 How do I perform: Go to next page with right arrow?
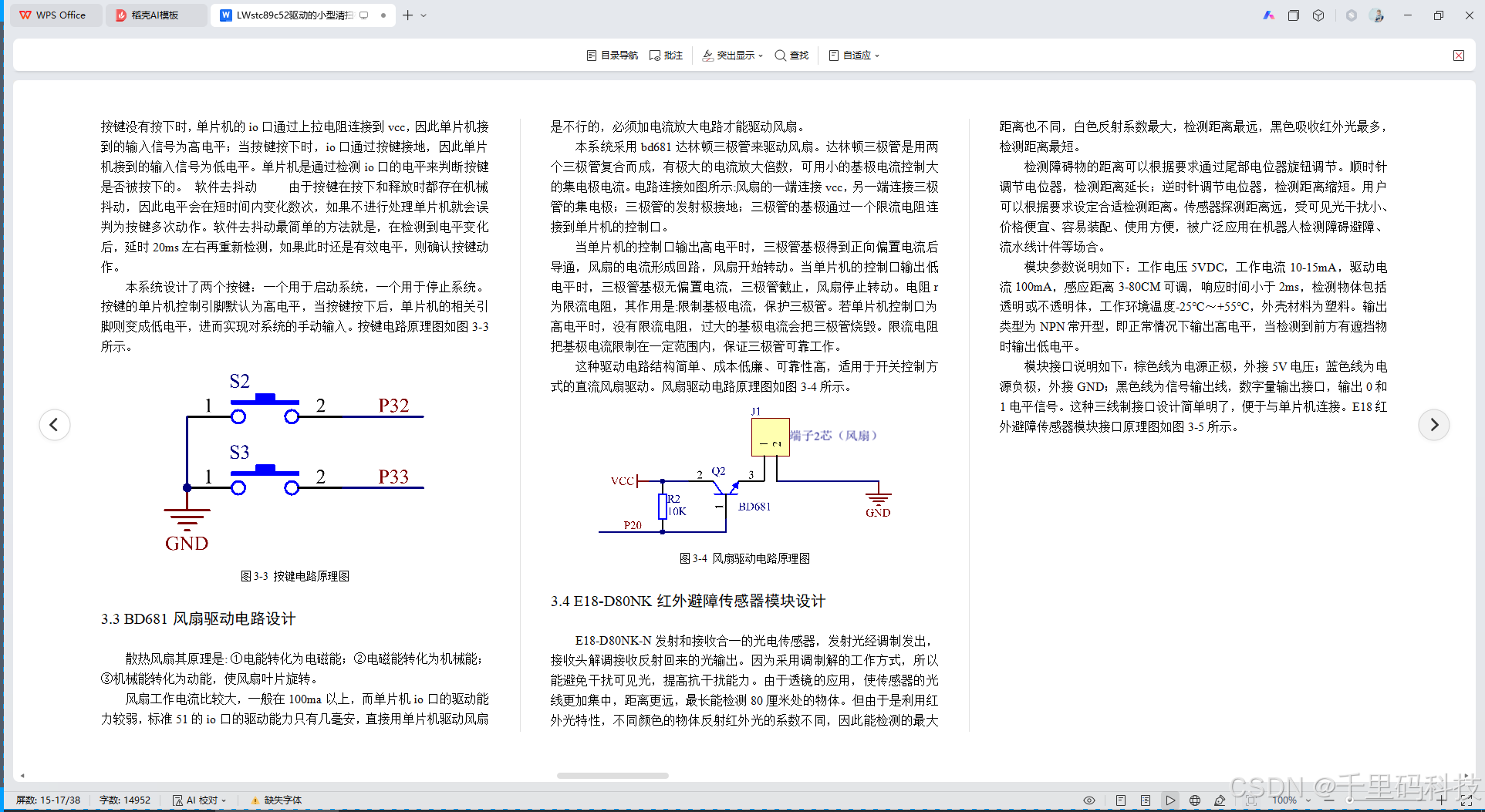point(1433,424)
